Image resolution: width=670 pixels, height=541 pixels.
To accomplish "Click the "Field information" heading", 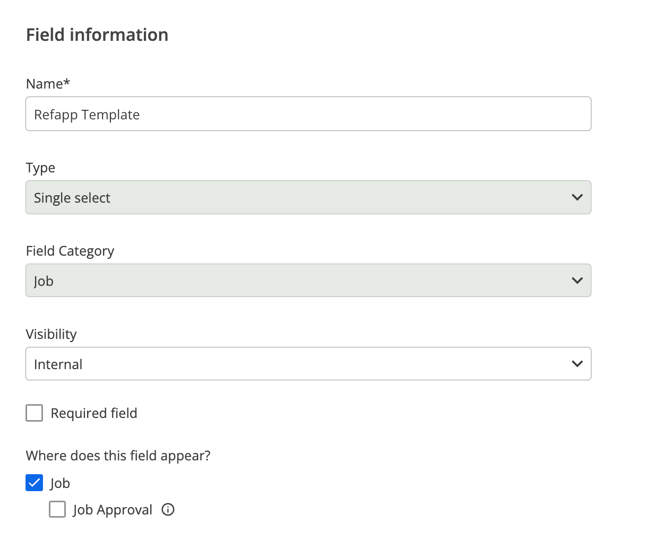I will pos(97,35).
